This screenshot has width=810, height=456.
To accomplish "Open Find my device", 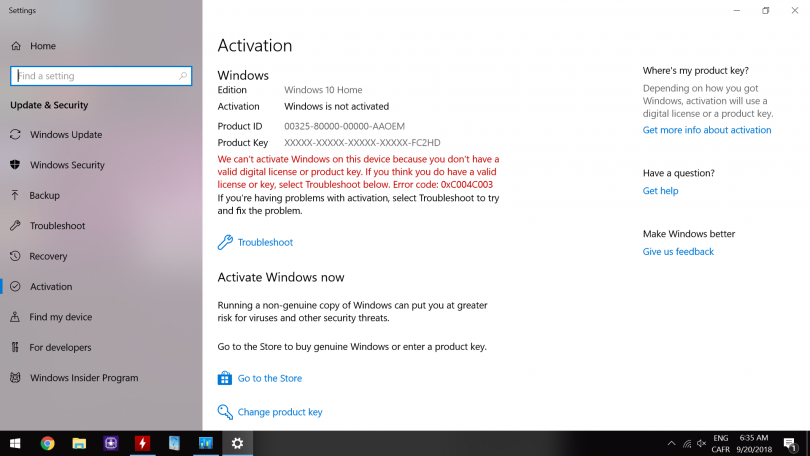I will pos(60,317).
